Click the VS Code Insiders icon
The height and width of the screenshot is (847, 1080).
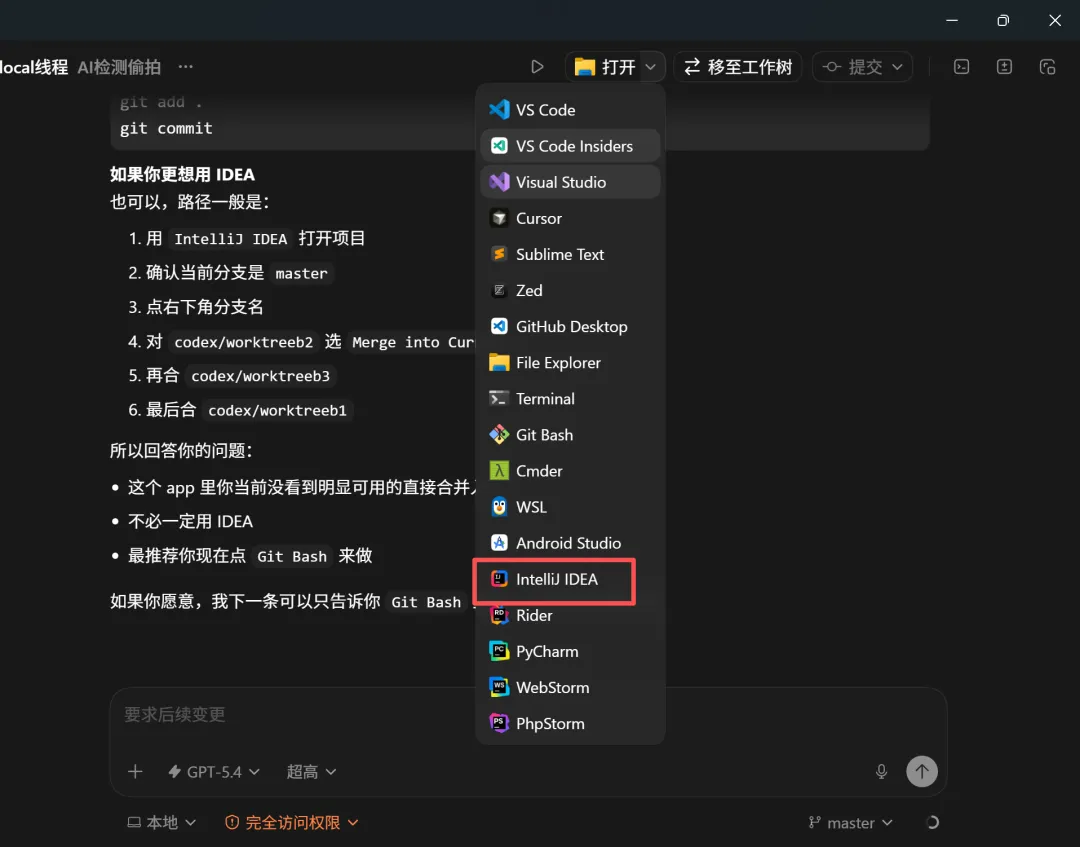[x=499, y=146]
